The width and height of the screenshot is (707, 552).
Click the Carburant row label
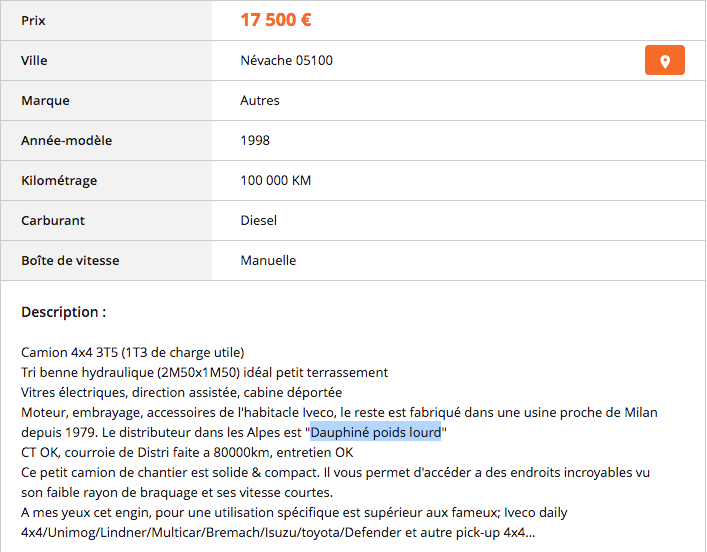coord(53,220)
